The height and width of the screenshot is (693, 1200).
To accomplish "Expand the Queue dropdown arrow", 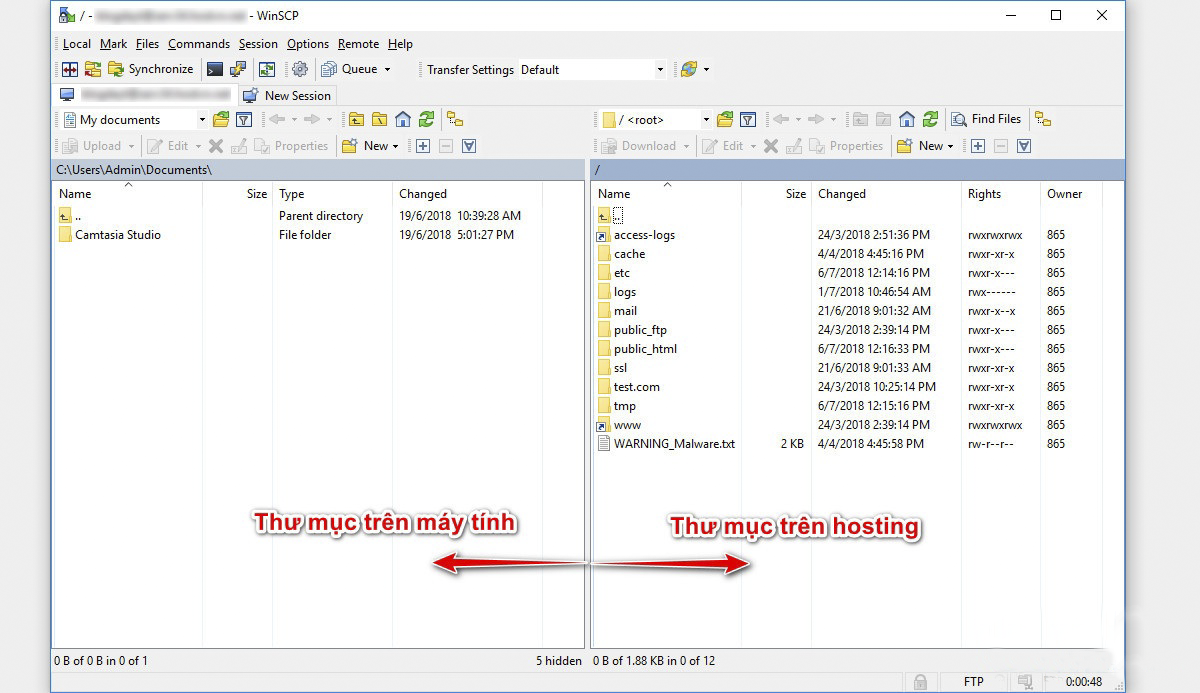I will click(x=388, y=69).
